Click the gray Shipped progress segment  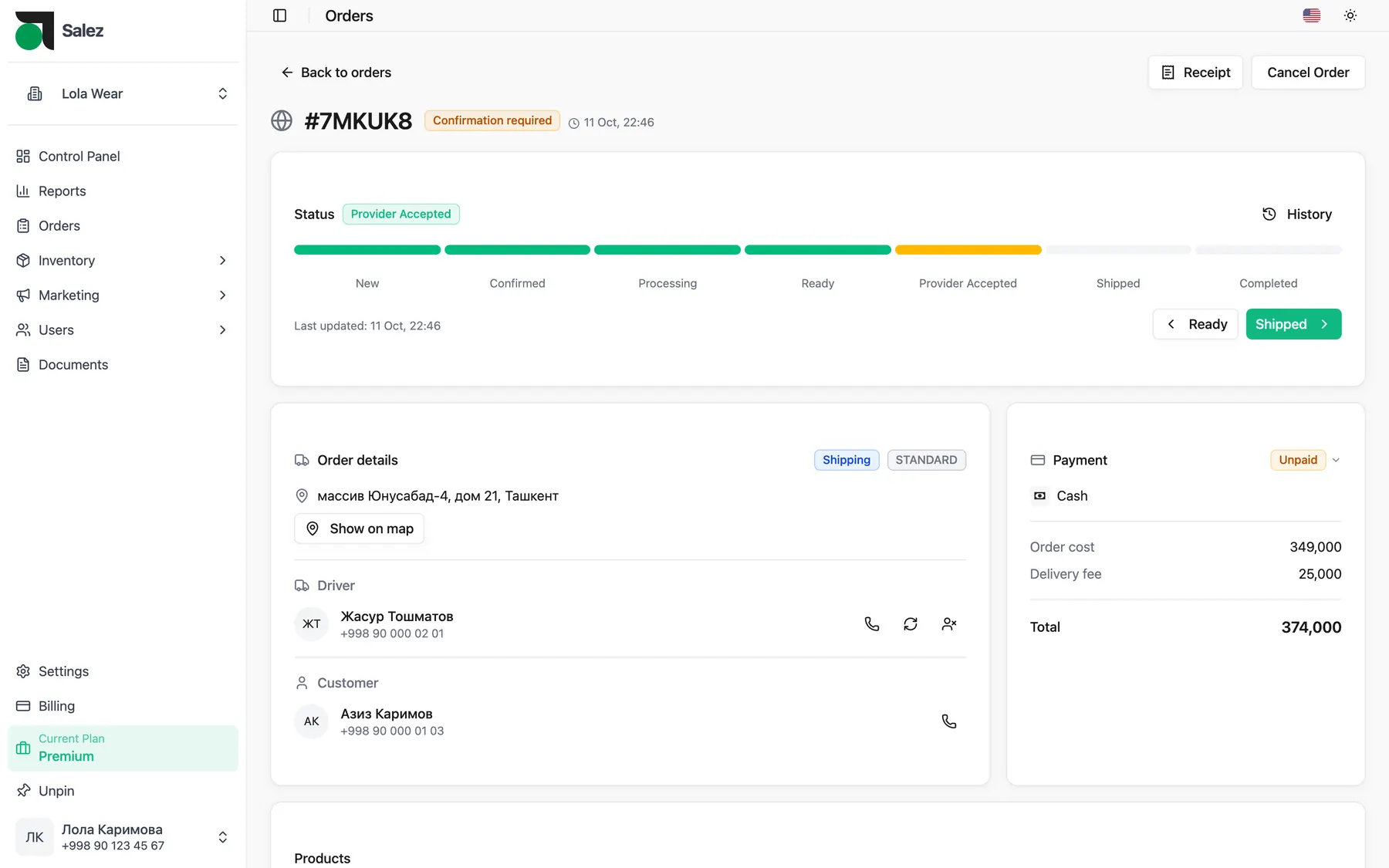click(1118, 250)
